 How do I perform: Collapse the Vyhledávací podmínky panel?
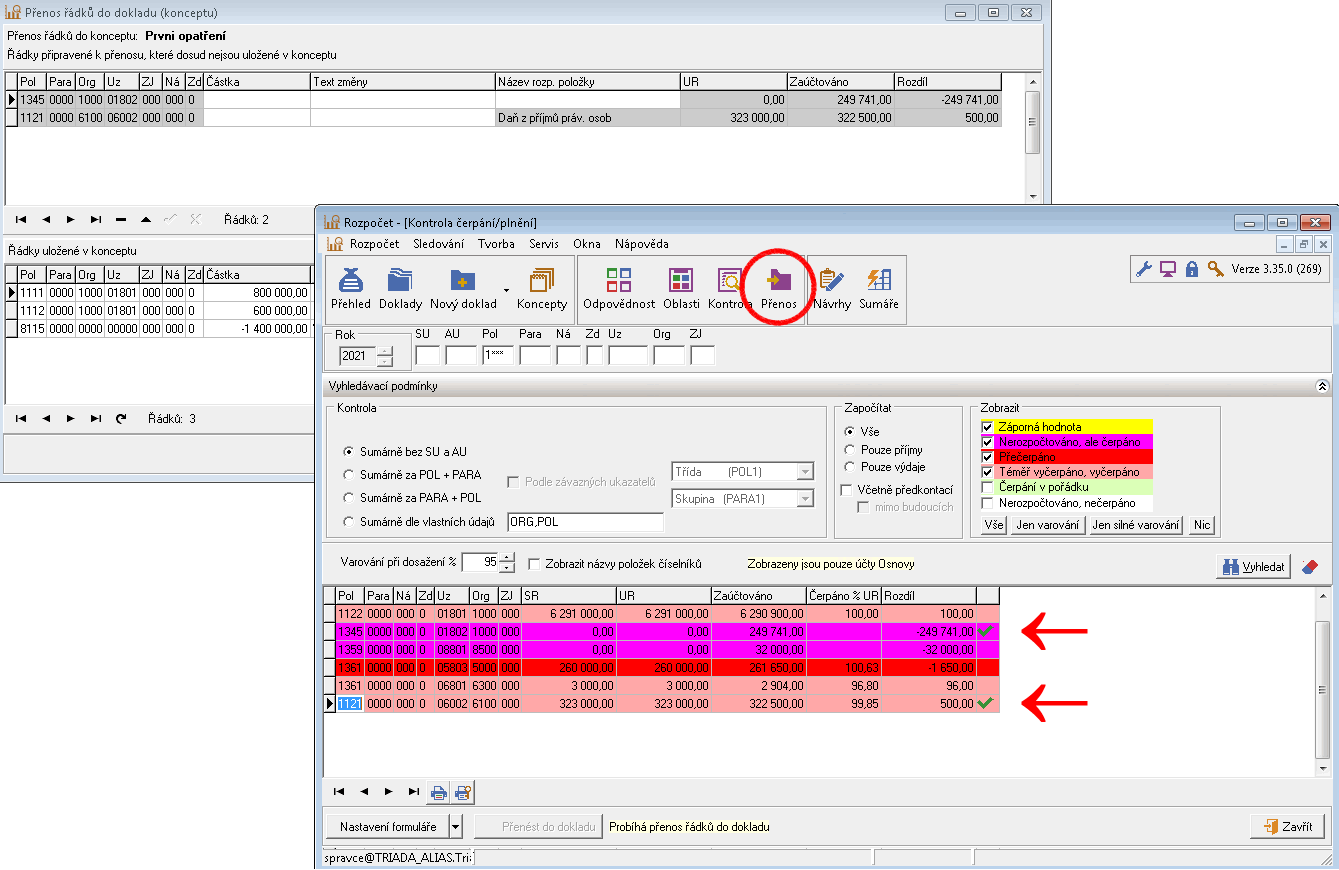click(1322, 386)
